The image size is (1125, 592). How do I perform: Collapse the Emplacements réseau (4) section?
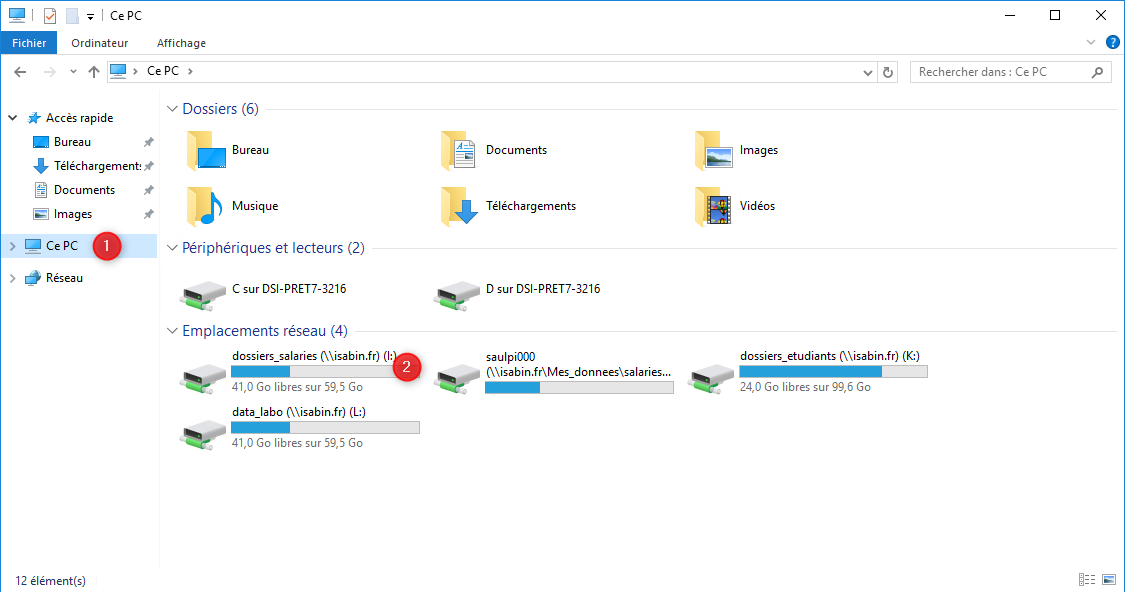(172, 331)
